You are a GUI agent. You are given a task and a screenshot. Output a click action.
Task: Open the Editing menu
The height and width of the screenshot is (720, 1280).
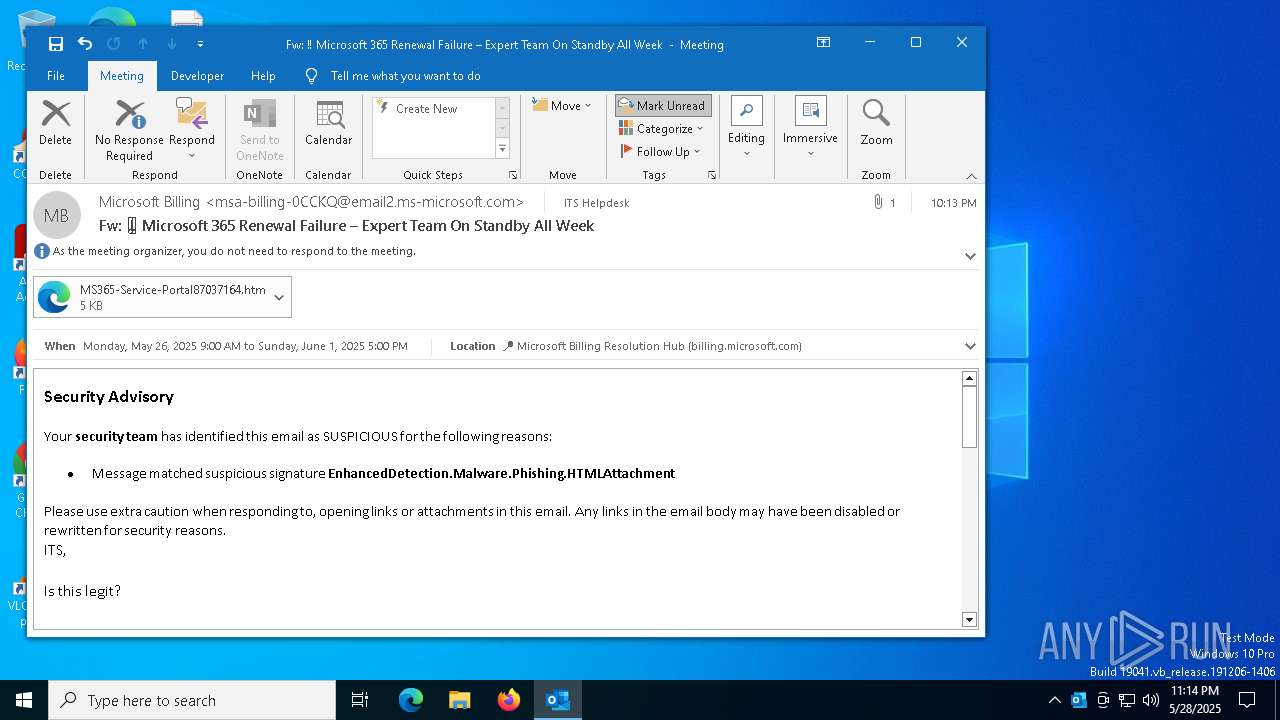click(746, 126)
